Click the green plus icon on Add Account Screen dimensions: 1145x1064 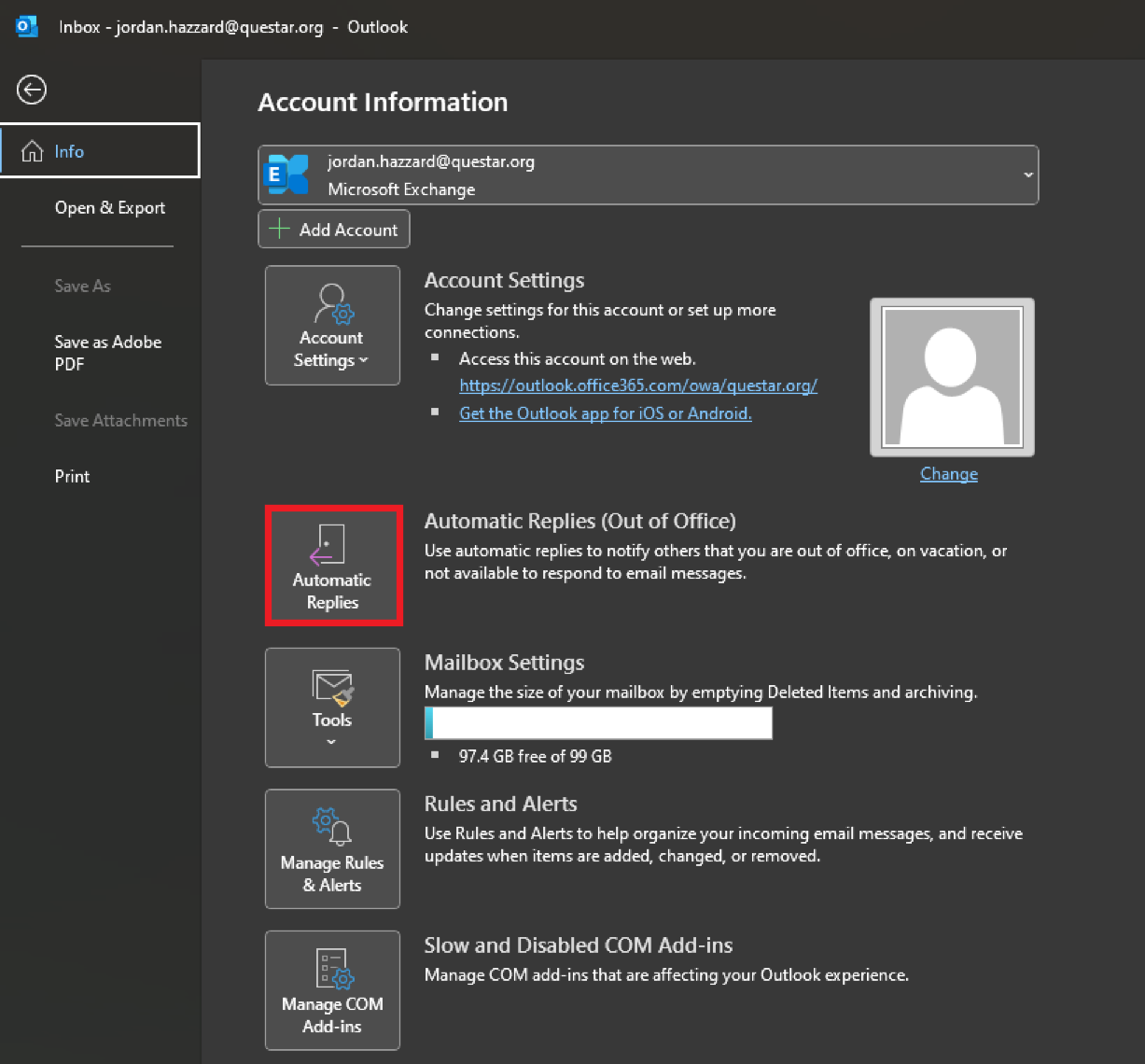(279, 229)
